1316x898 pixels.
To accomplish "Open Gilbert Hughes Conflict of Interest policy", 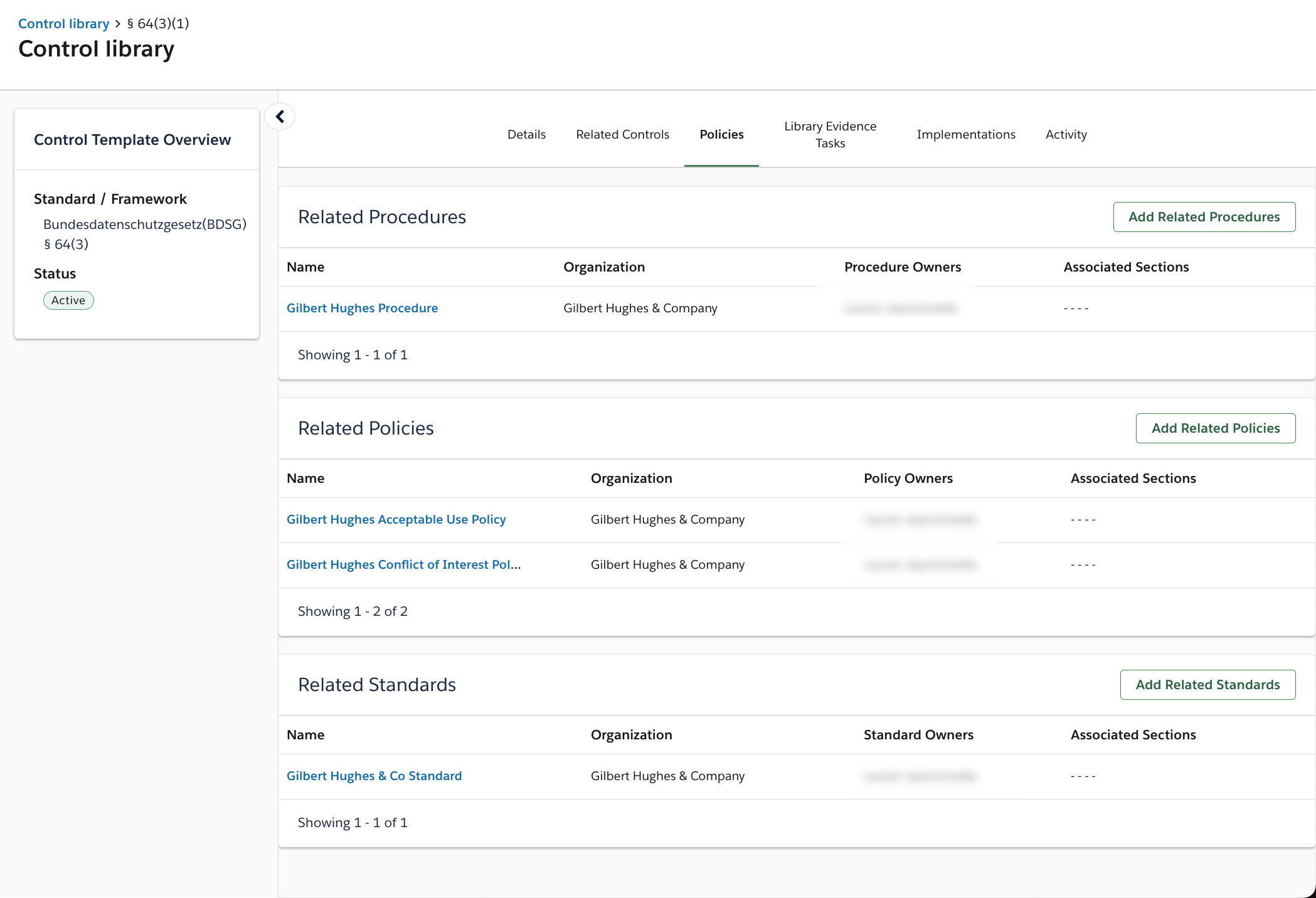I will click(403, 564).
